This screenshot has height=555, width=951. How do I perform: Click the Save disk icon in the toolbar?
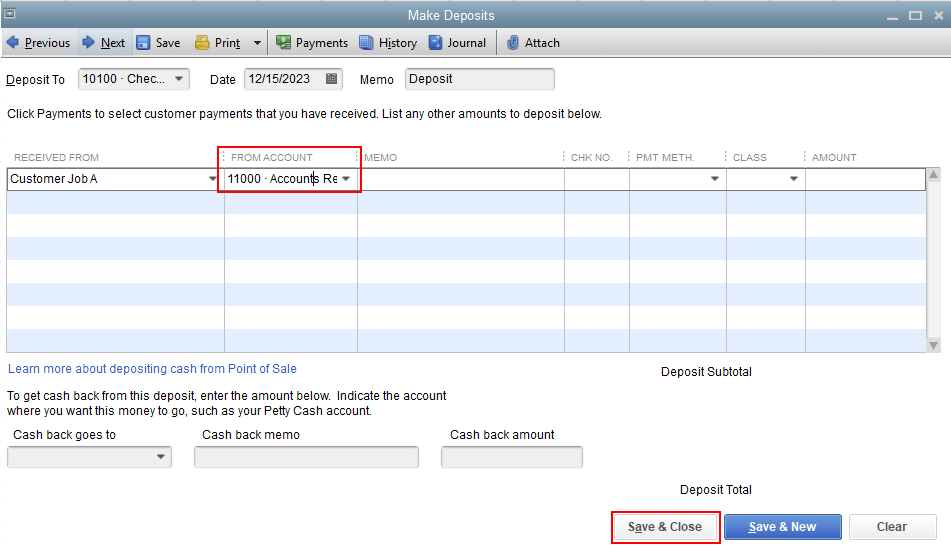[143, 42]
